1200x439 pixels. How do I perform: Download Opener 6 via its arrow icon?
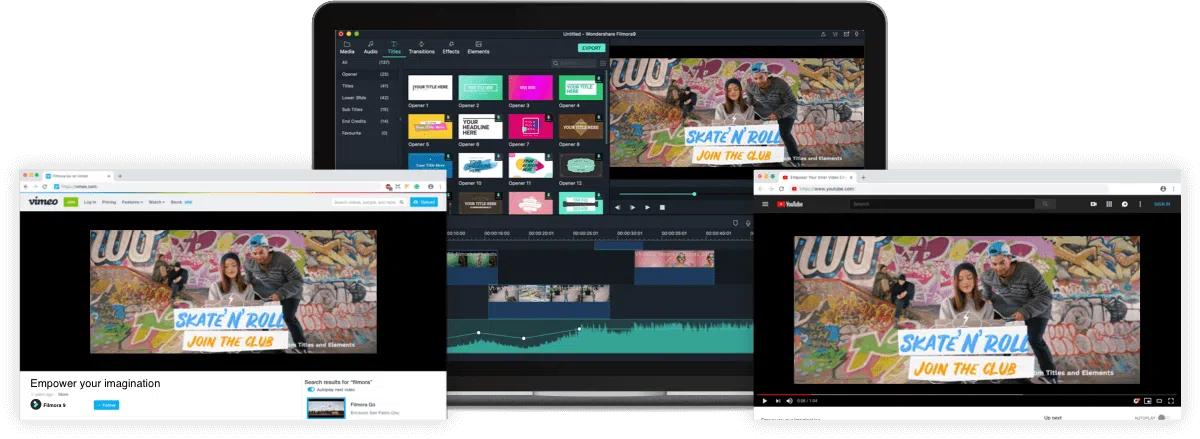click(x=499, y=117)
